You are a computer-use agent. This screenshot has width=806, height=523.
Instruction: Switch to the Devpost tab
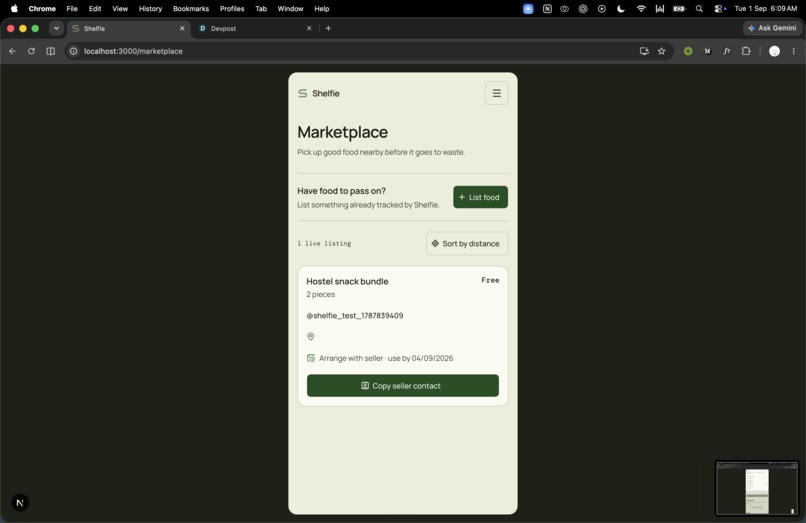pos(254,28)
